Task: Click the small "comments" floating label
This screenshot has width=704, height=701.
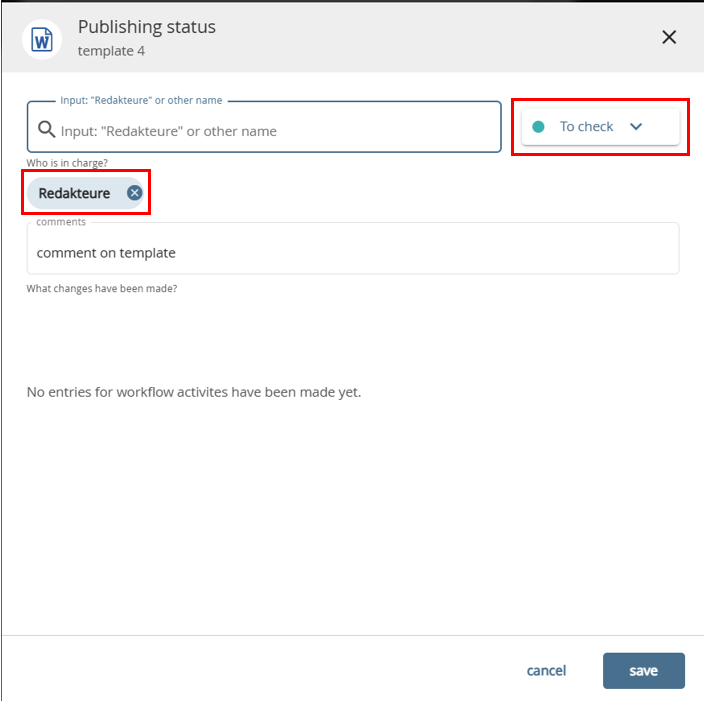Action: coord(61,222)
